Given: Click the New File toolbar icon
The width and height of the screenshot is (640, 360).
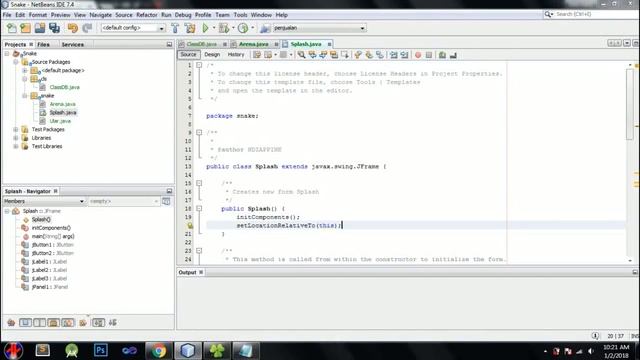Looking at the screenshot, I should pyautogui.click(x=12, y=28).
